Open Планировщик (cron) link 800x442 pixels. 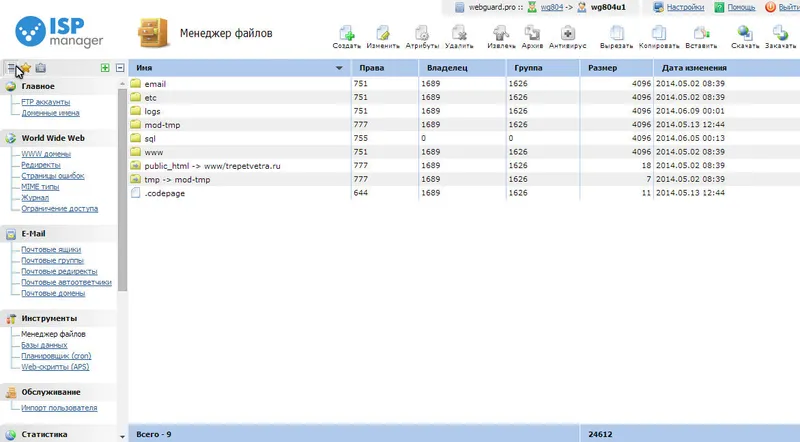(56, 356)
